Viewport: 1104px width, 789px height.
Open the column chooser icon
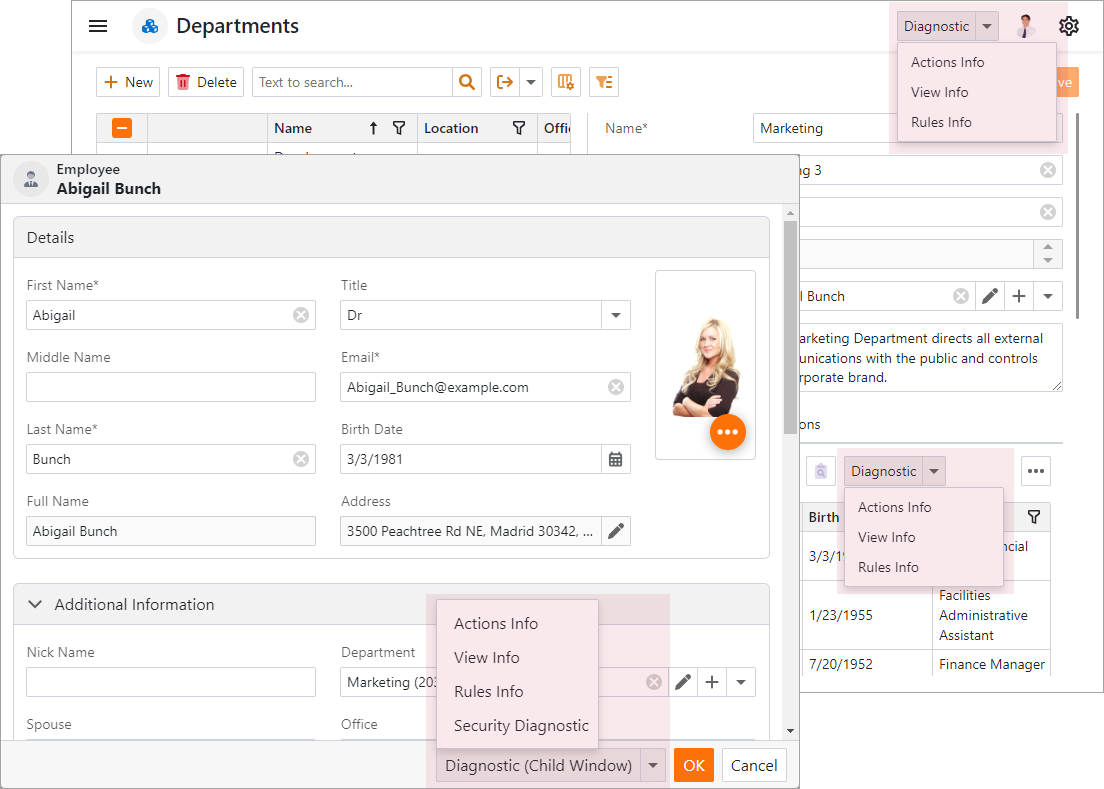565,82
